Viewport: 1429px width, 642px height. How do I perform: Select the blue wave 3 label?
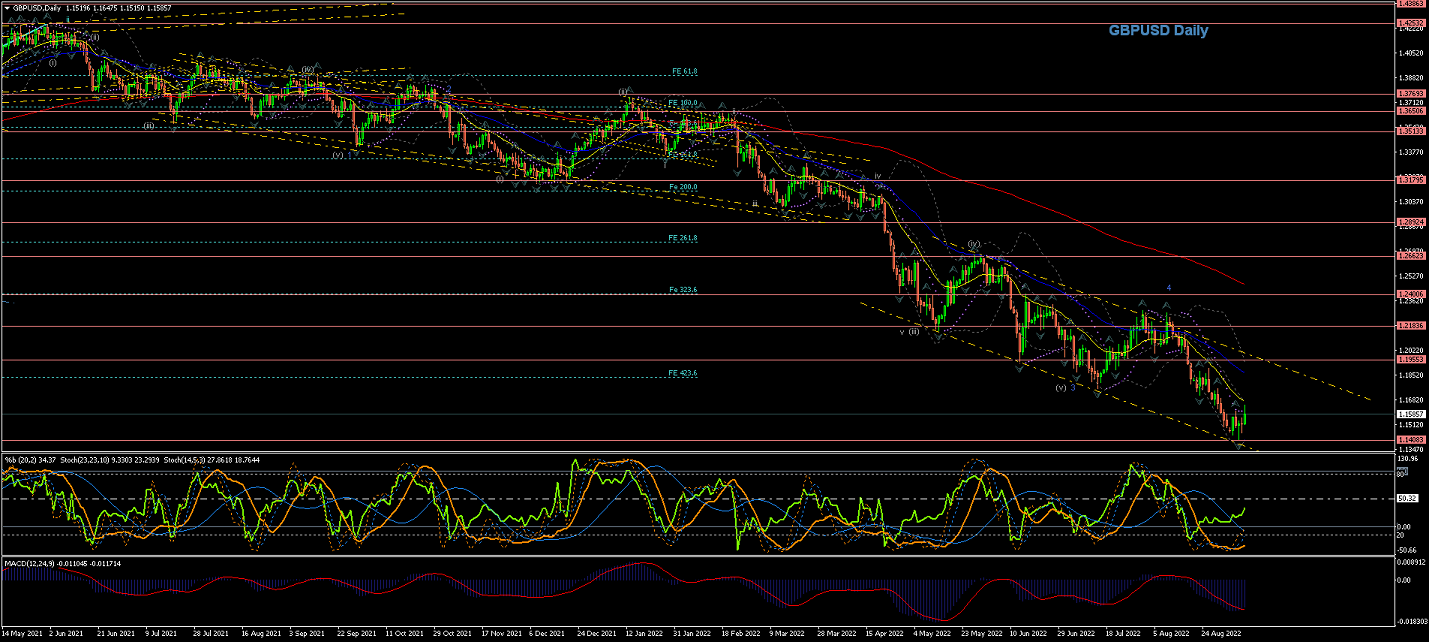(1073, 387)
